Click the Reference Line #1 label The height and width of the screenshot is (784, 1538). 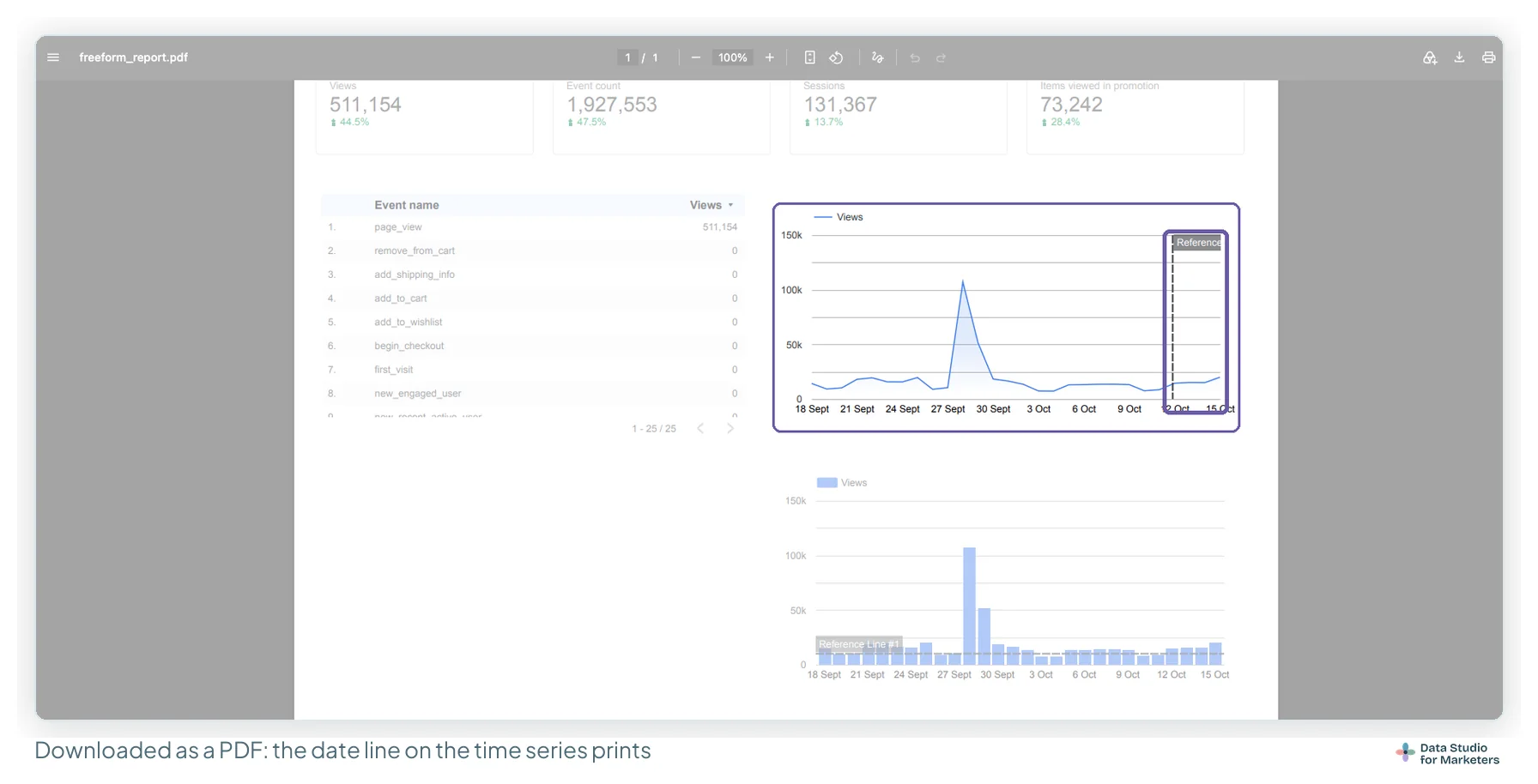tap(858, 644)
